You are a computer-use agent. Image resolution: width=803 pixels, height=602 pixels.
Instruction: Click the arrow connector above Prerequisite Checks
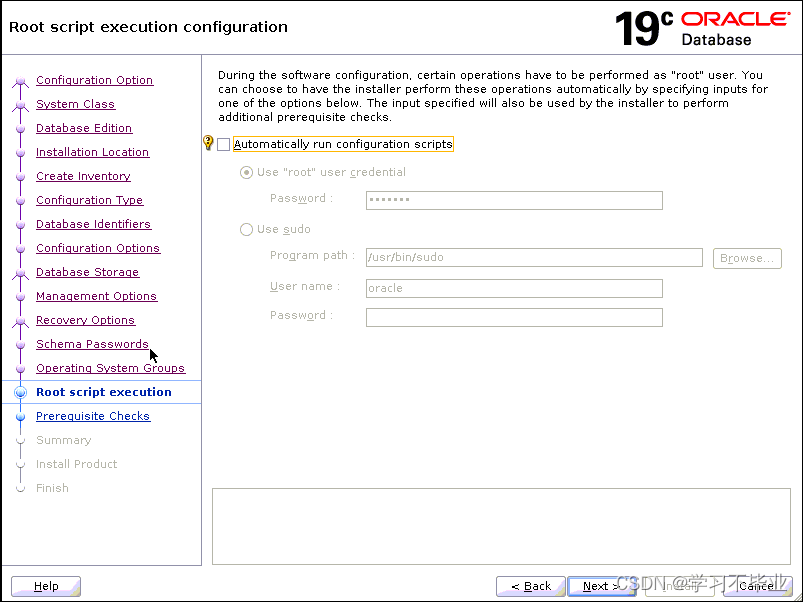pyautogui.click(x=22, y=405)
